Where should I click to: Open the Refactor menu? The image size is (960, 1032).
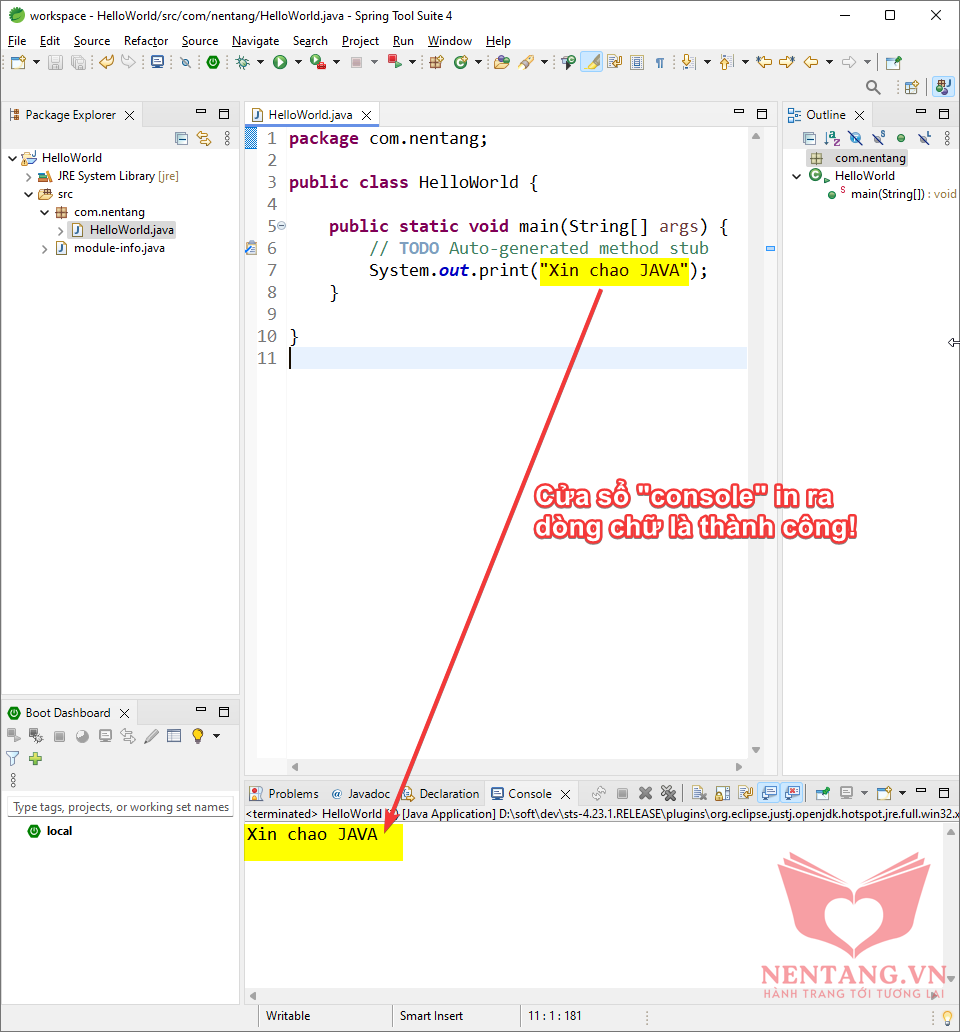tap(146, 41)
